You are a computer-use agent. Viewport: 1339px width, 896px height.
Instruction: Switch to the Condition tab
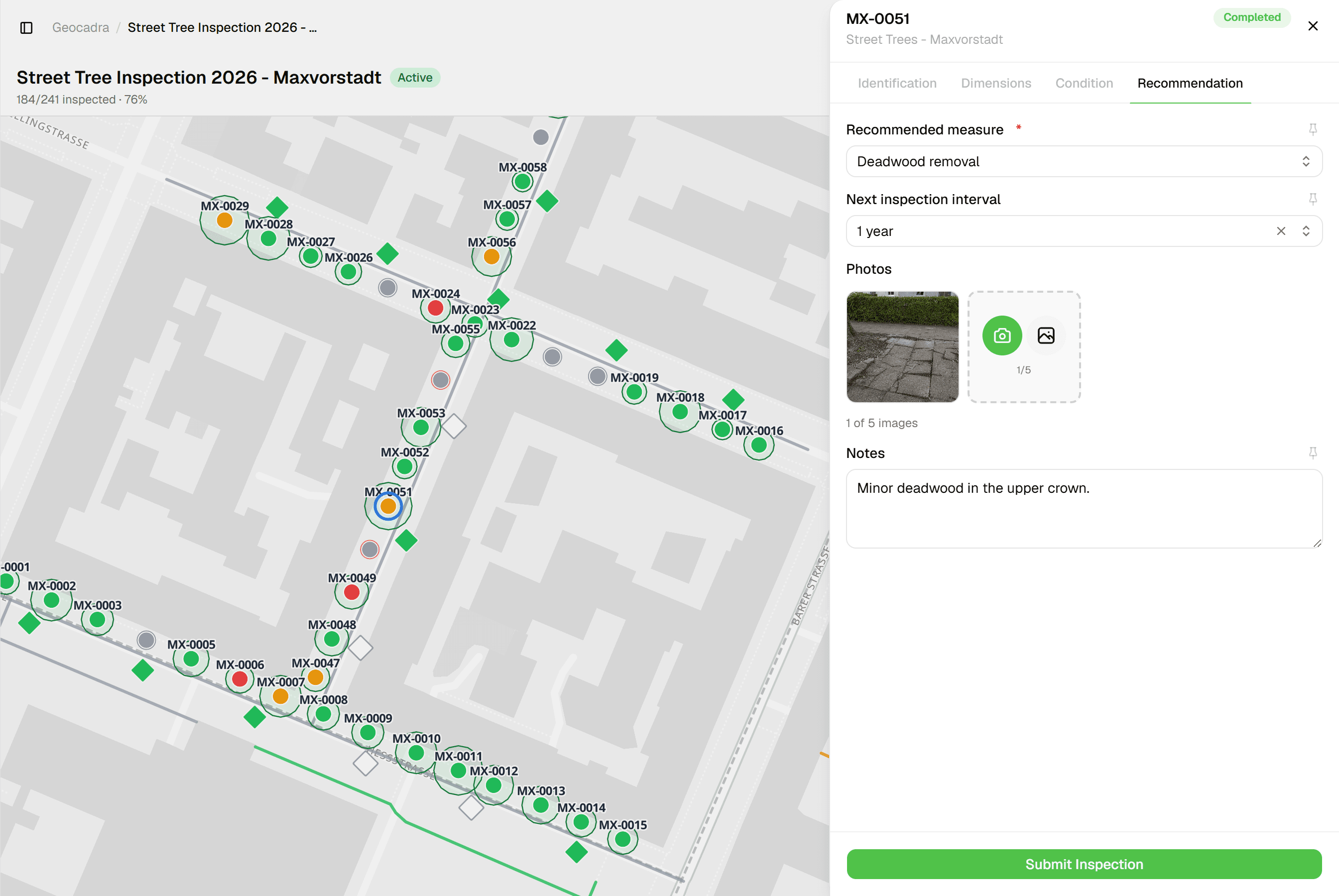coord(1084,84)
